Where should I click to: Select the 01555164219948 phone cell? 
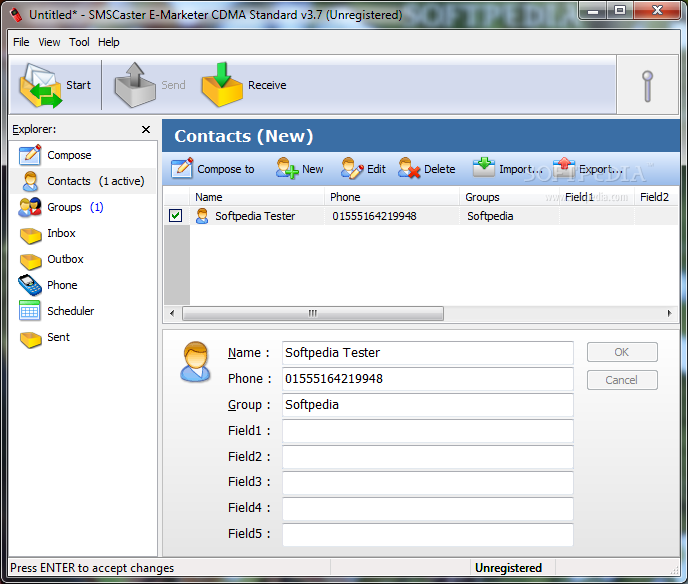click(374, 216)
